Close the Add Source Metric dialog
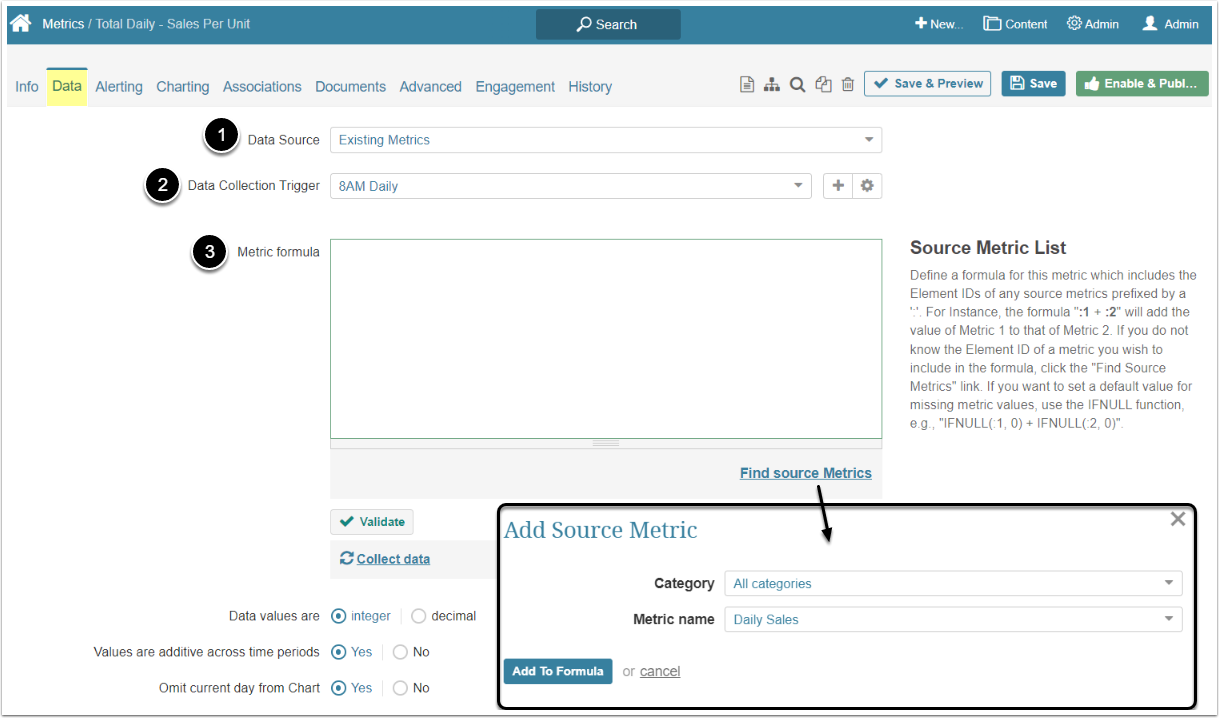1219x718 pixels. pos(1178,519)
